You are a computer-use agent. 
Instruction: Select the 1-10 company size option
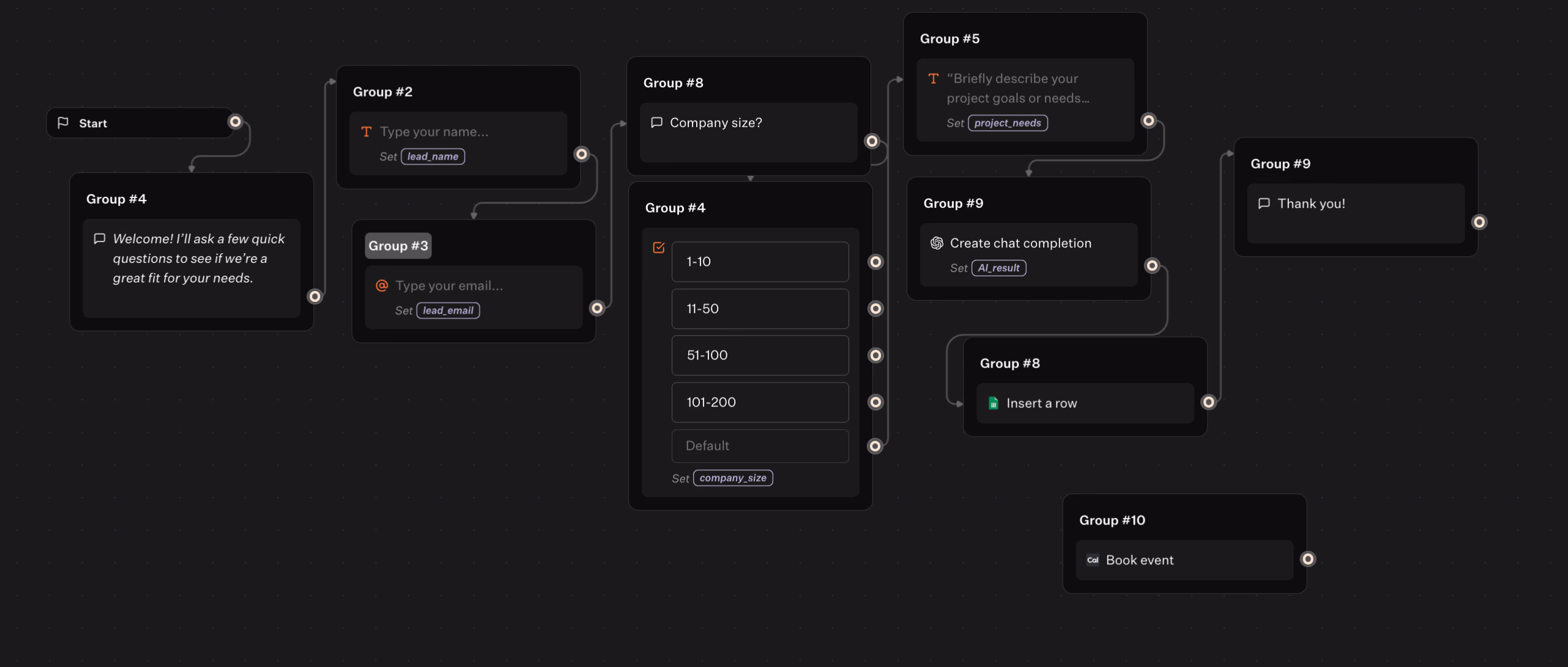[760, 262]
